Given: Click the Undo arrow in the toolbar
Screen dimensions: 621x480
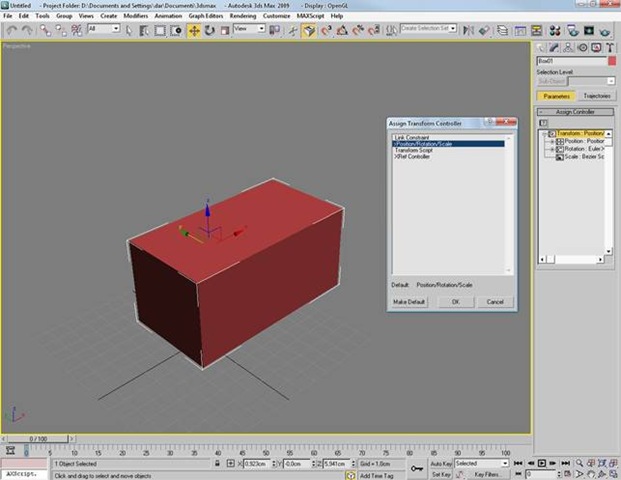Looking at the screenshot, I should [11, 30].
